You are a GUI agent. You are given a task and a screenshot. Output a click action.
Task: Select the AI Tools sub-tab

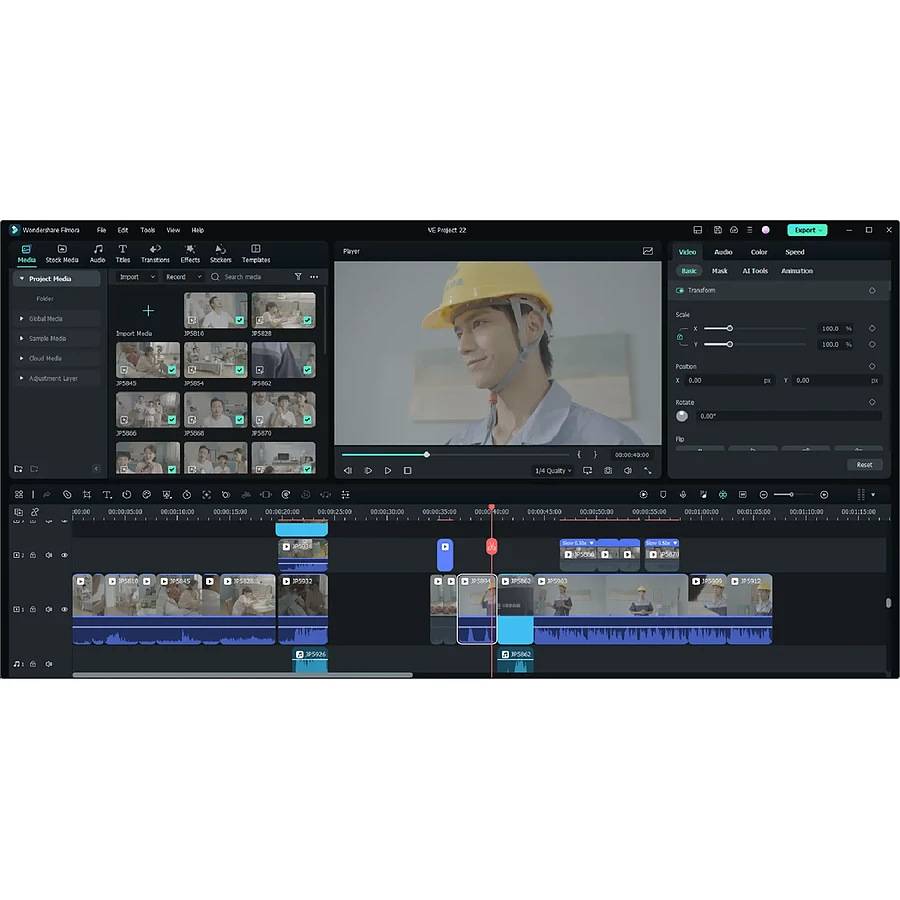(x=755, y=271)
